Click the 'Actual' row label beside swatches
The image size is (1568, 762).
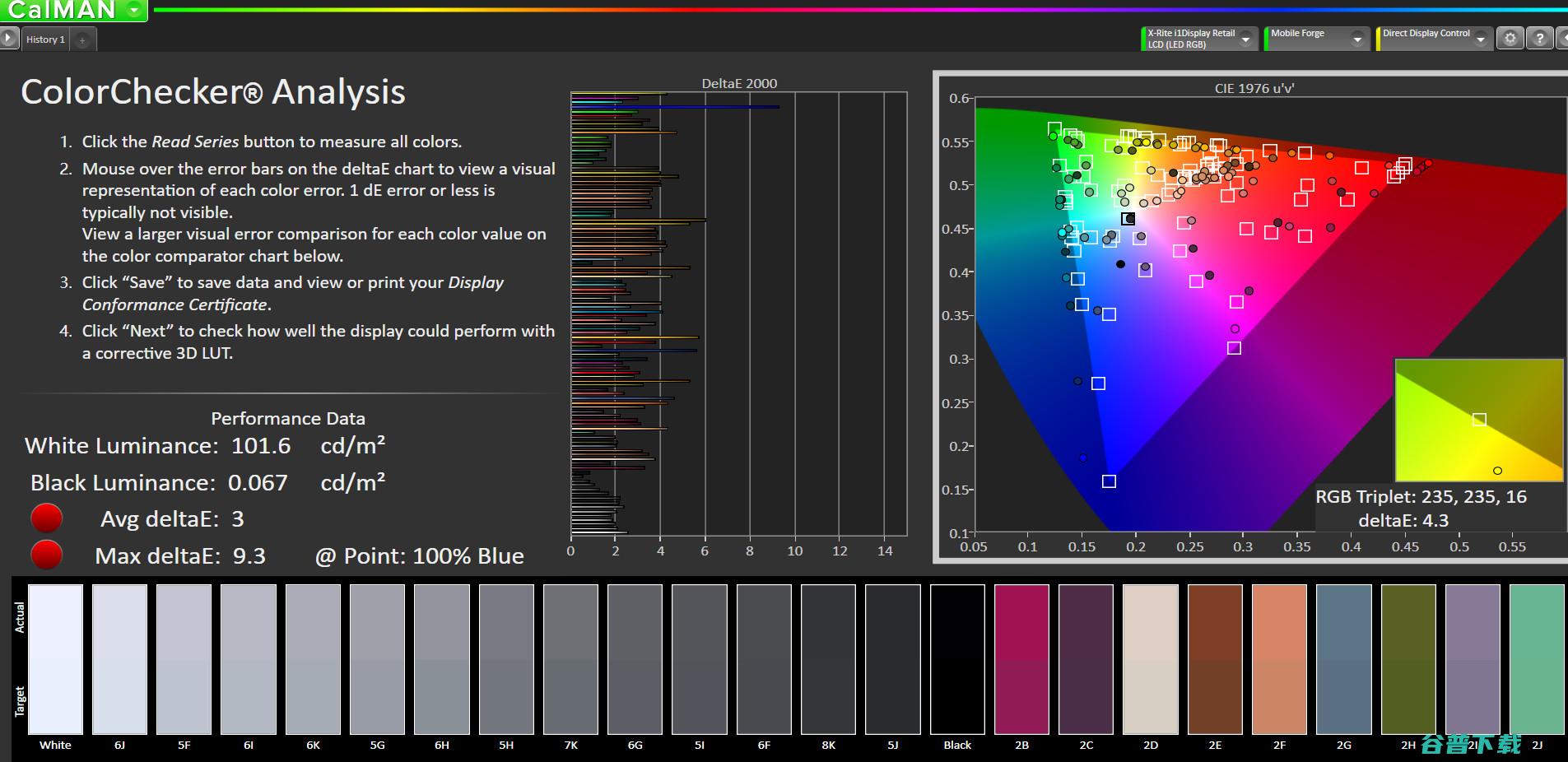20,617
